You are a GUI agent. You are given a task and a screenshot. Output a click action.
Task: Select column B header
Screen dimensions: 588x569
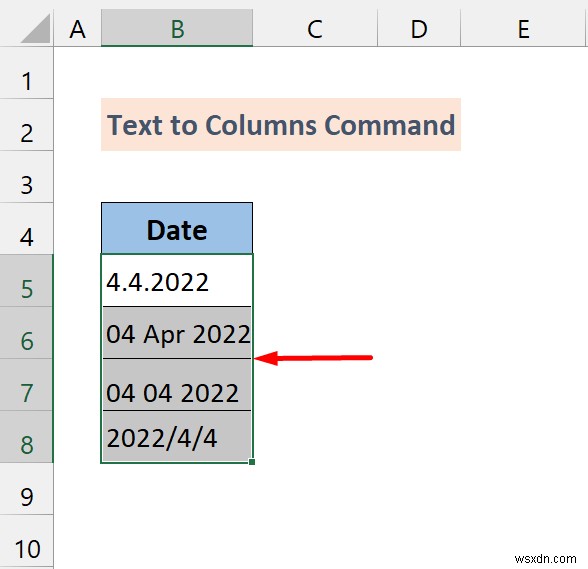point(177,29)
